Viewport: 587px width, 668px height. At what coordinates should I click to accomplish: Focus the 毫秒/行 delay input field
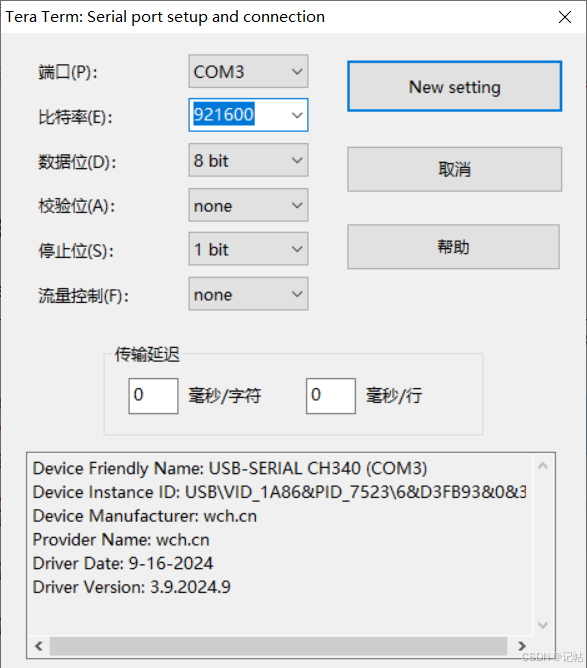coord(331,396)
